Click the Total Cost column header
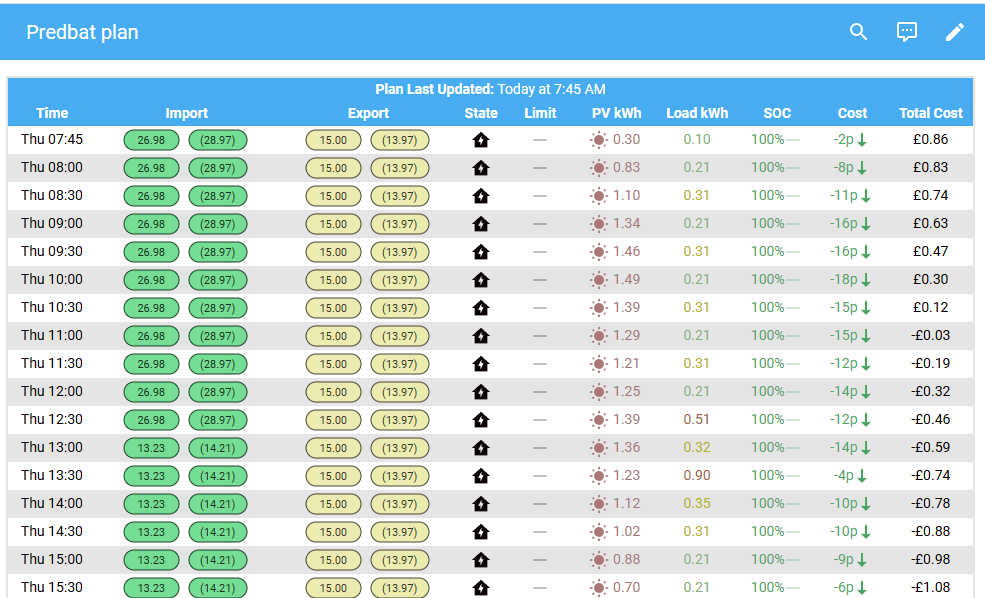Viewport: 985px width, 598px height. (x=930, y=113)
